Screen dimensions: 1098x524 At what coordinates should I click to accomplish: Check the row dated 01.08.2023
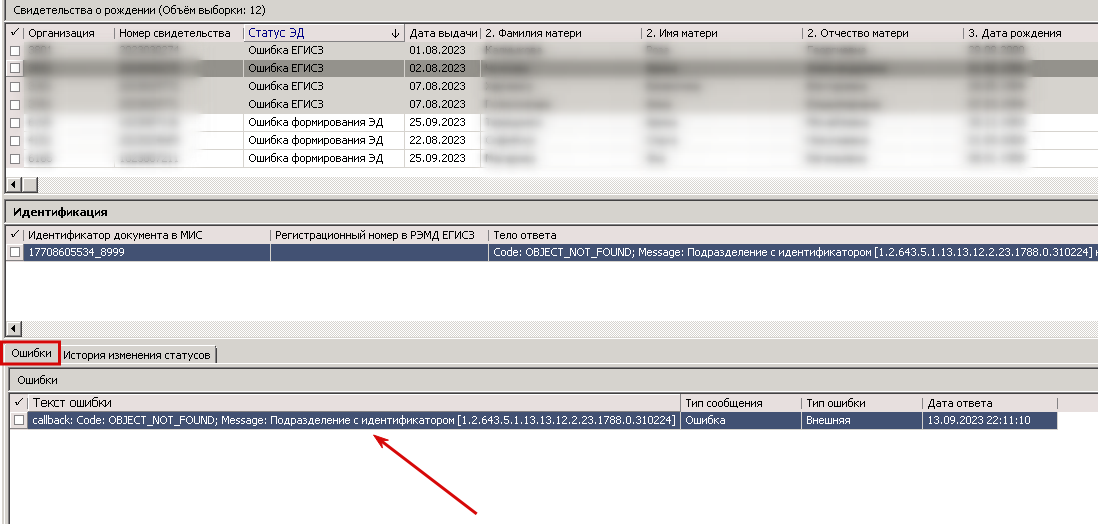pos(15,50)
